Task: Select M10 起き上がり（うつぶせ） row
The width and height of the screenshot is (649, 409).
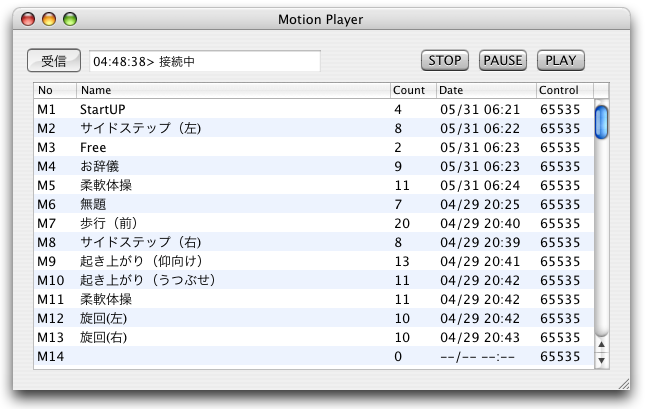Action: tap(314, 280)
